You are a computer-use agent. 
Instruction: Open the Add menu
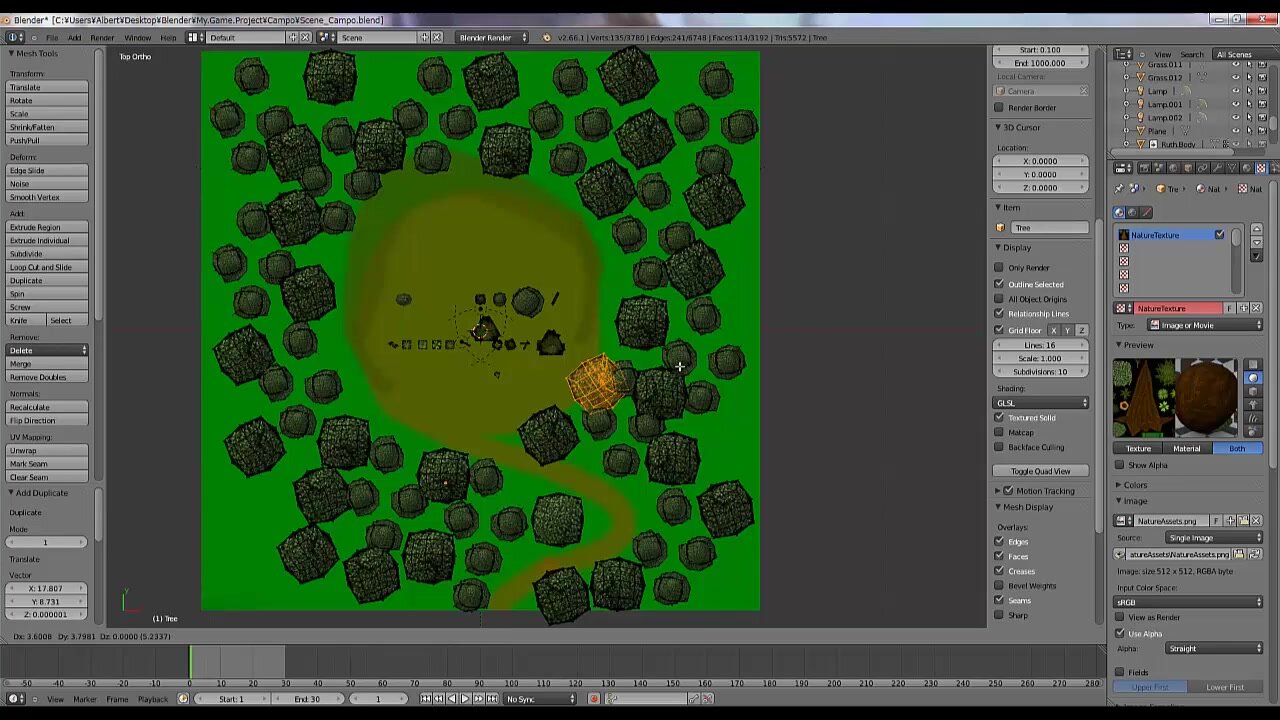[x=74, y=38]
